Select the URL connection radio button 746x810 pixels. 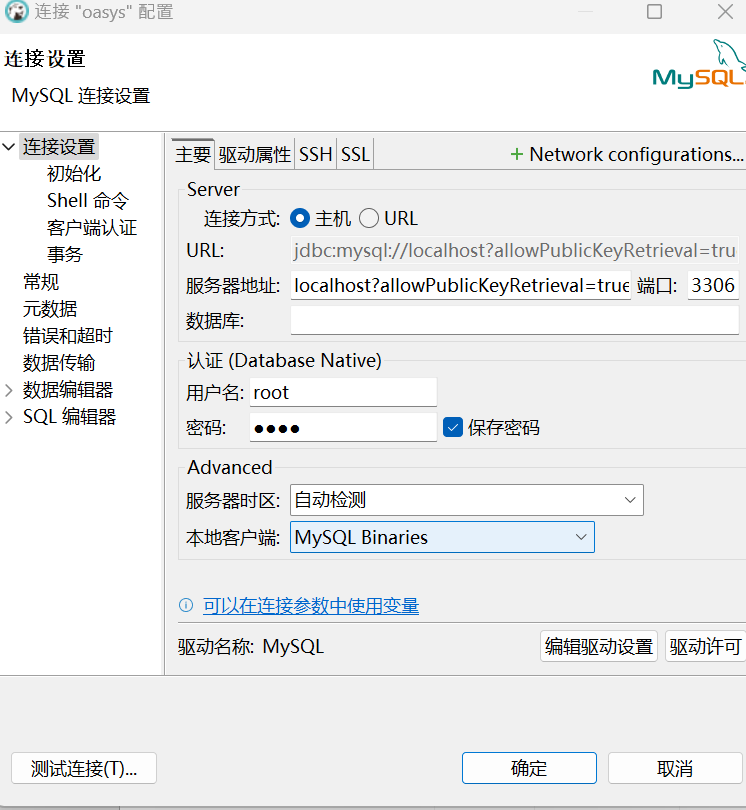[x=369, y=218]
